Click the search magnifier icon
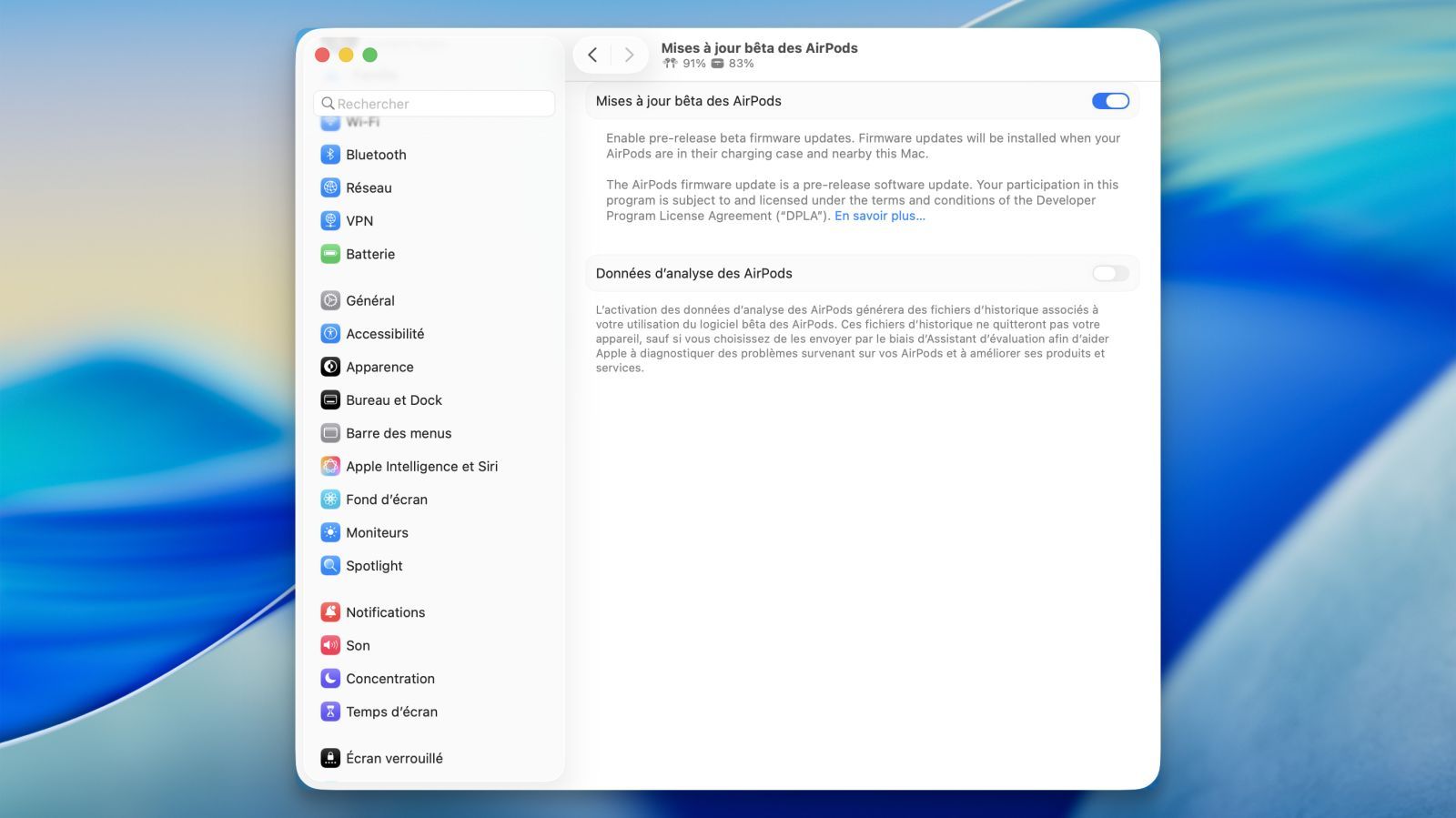Viewport: 1456px width, 818px height. point(329,104)
